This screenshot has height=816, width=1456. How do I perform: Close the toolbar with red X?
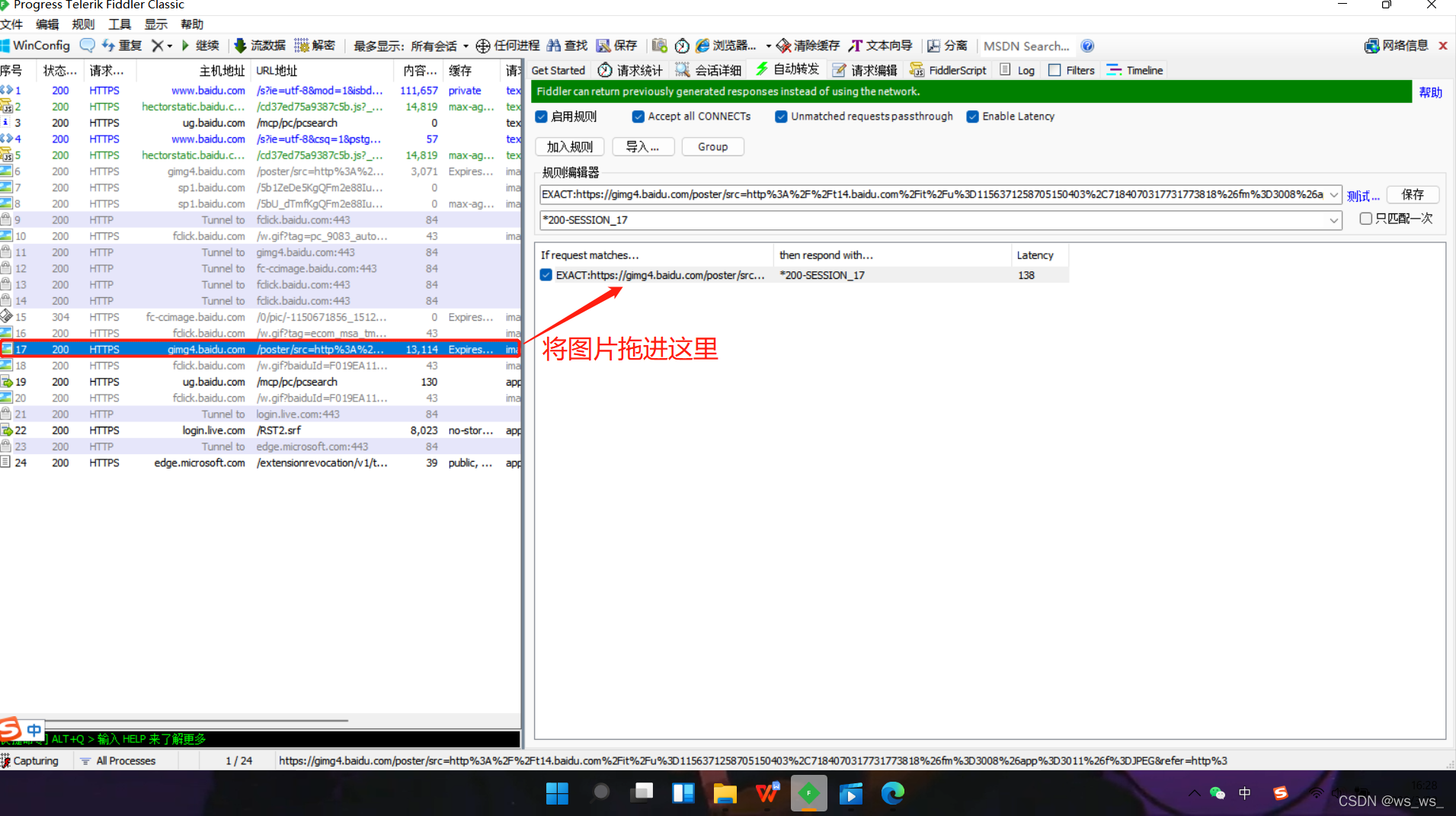point(1442,46)
